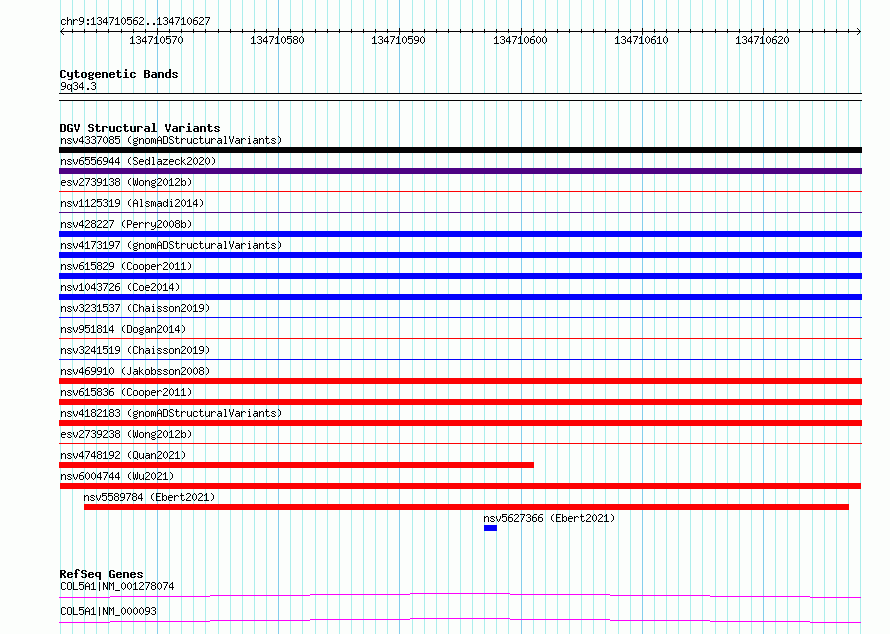Click nsv428227 (Perry2008b) label
Screen dimensions: 890x634
click(x=126, y=224)
